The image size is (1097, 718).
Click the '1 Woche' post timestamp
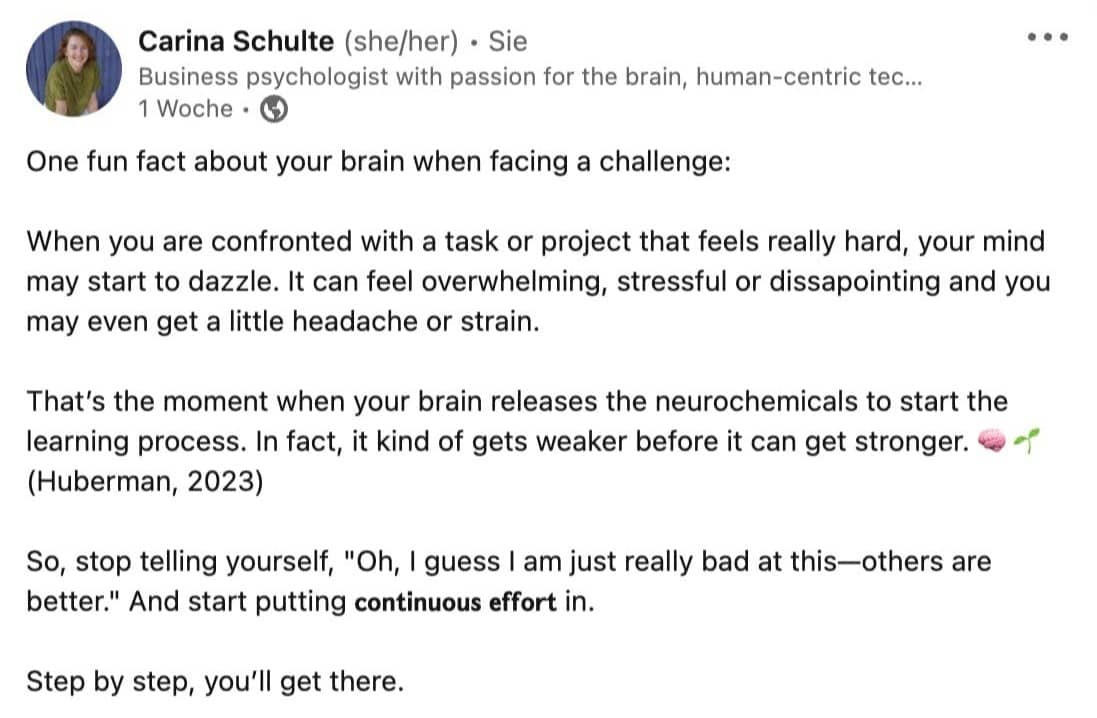click(x=185, y=108)
